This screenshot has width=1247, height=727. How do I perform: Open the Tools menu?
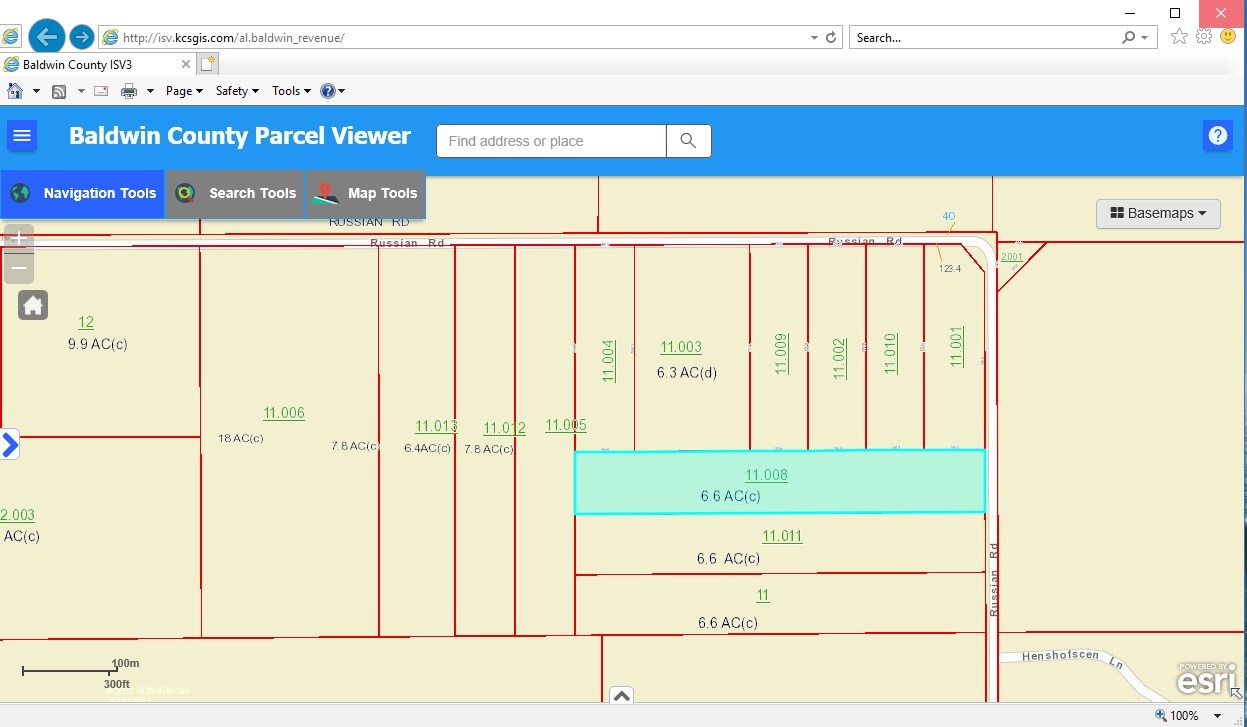coord(291,91)
